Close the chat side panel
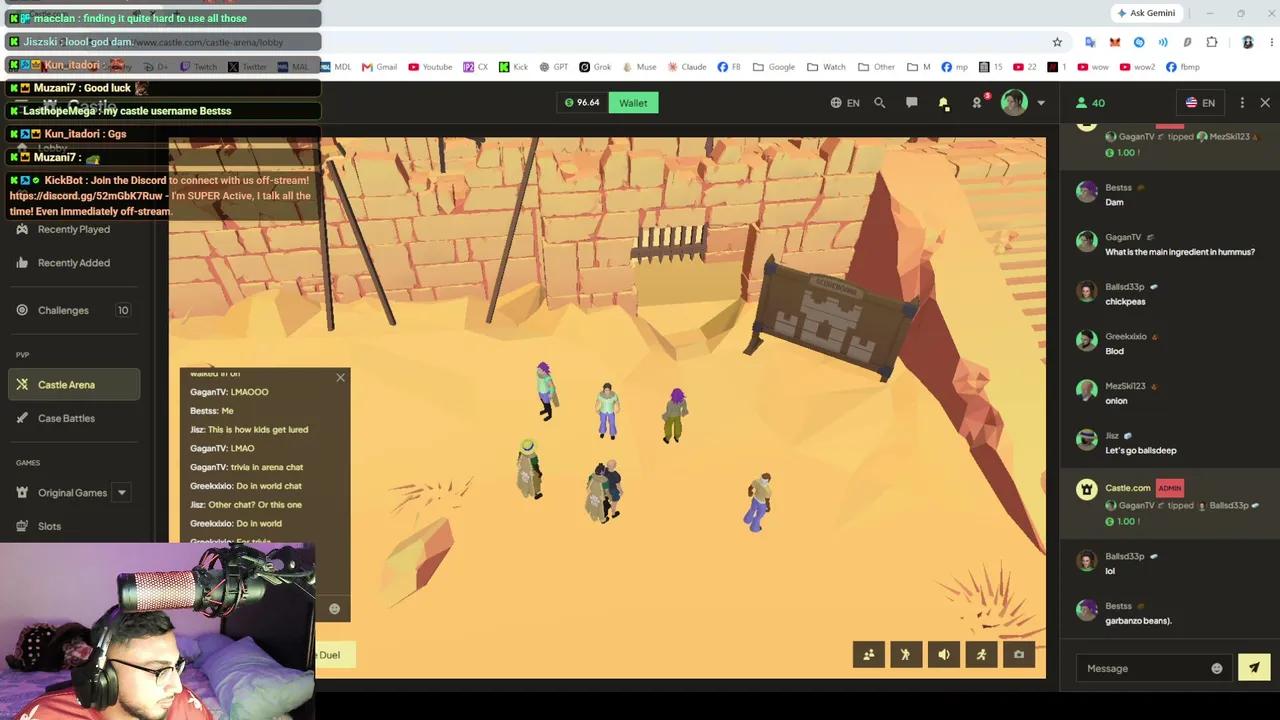This screenshot has height=720, width=1280. pos(1265,103)
